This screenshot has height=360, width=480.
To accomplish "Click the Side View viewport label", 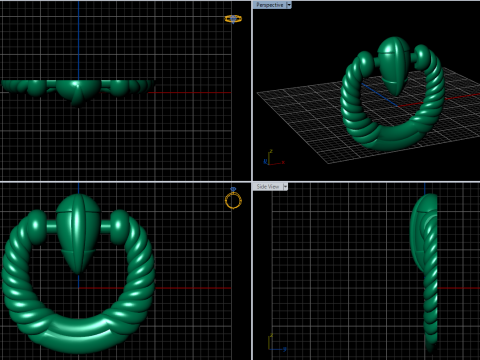I will click(268, 187).
